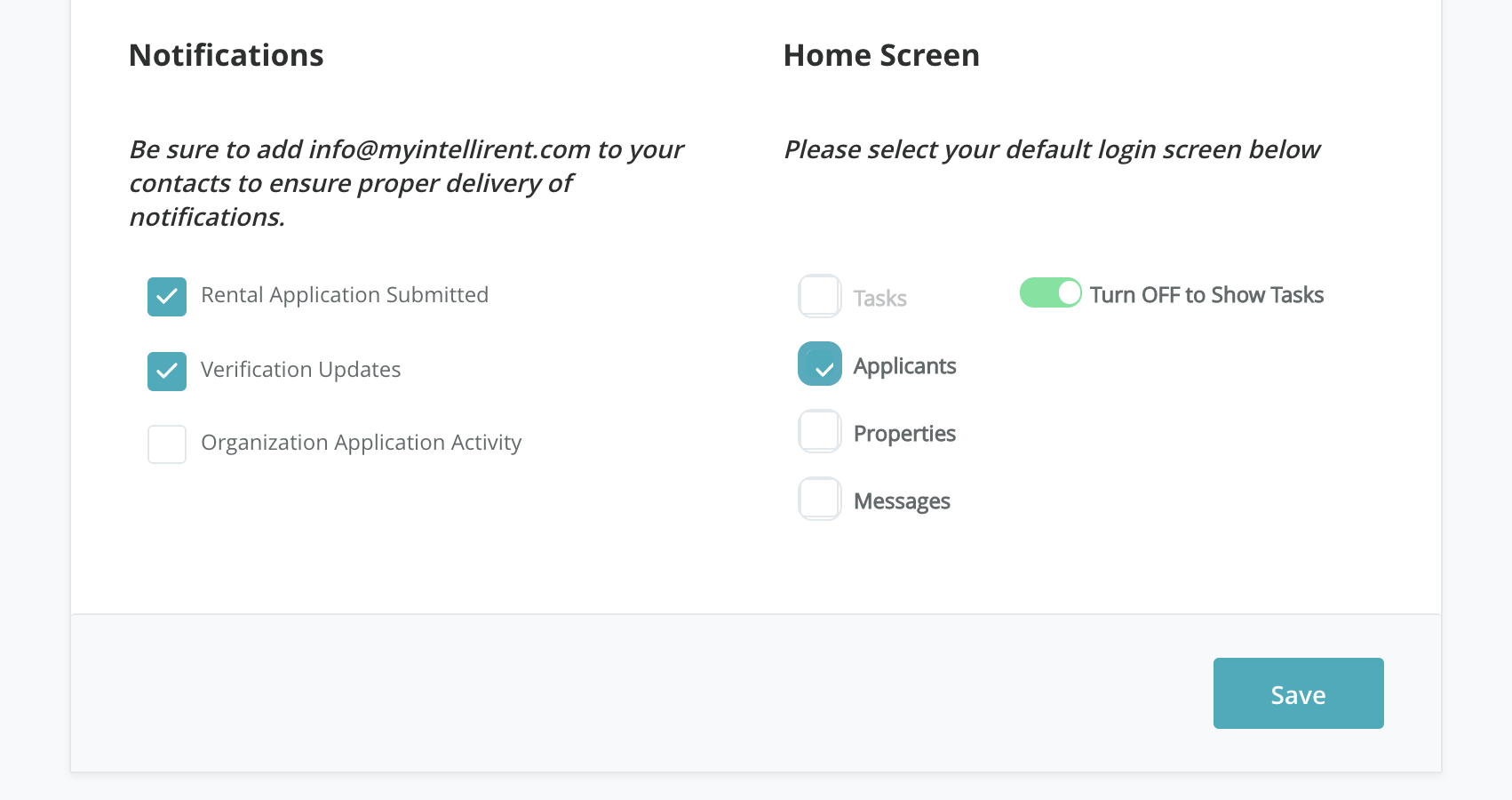Click the "Applicants" option label
The image size is (1512, 800).
(904, 366)
